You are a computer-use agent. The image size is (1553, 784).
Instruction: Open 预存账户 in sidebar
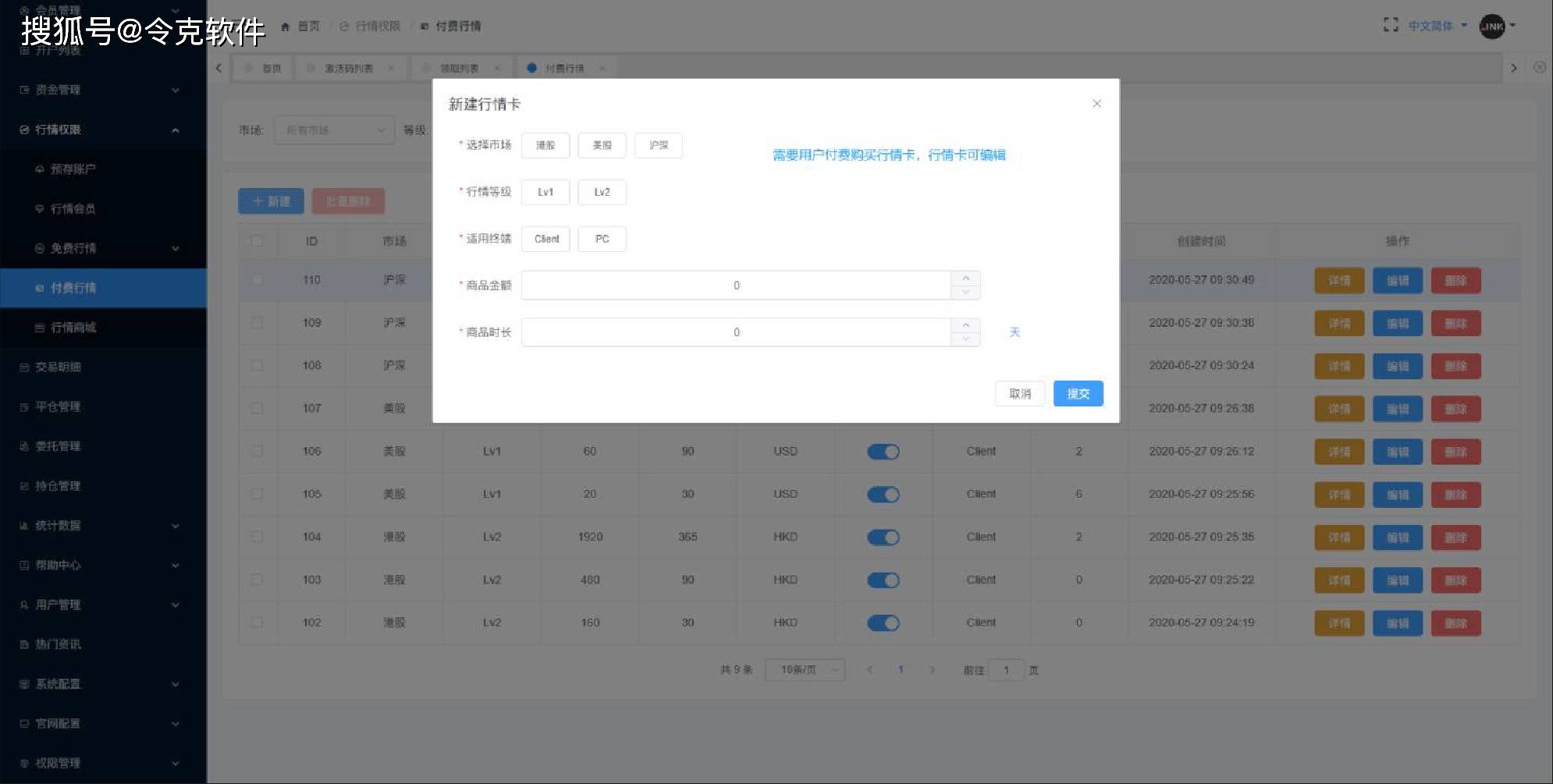coord(103,169)
